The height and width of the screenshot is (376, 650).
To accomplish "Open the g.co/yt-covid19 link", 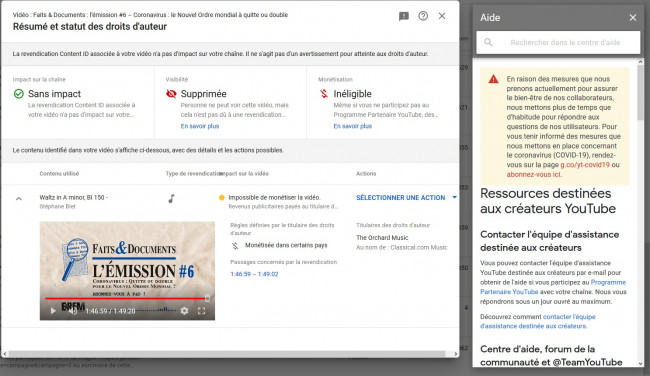I will [x=585, y=165].
